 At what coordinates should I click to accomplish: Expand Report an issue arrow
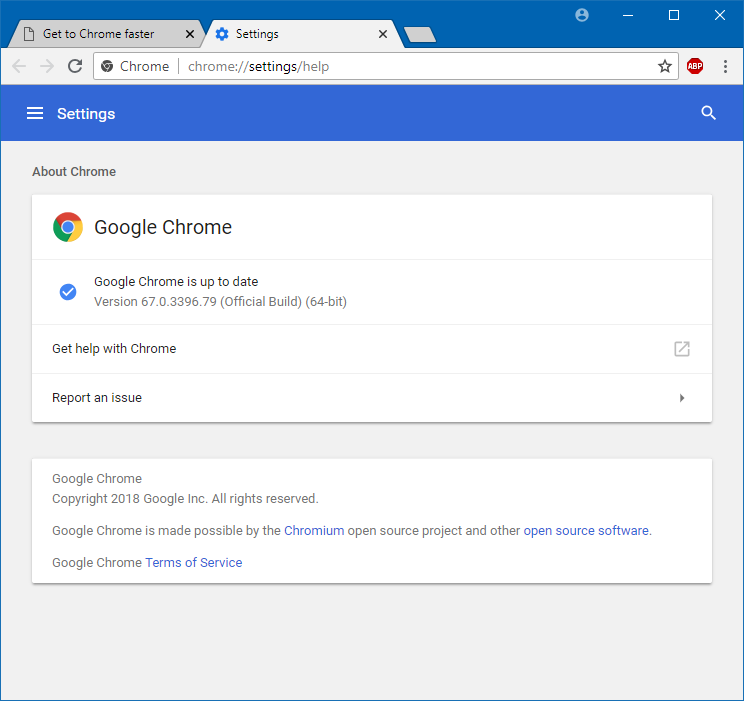(x=682, y=398)
